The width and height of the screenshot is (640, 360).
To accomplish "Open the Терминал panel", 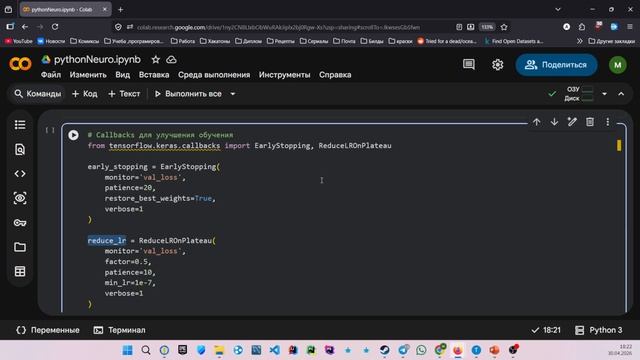I will (x=119, y=330).
